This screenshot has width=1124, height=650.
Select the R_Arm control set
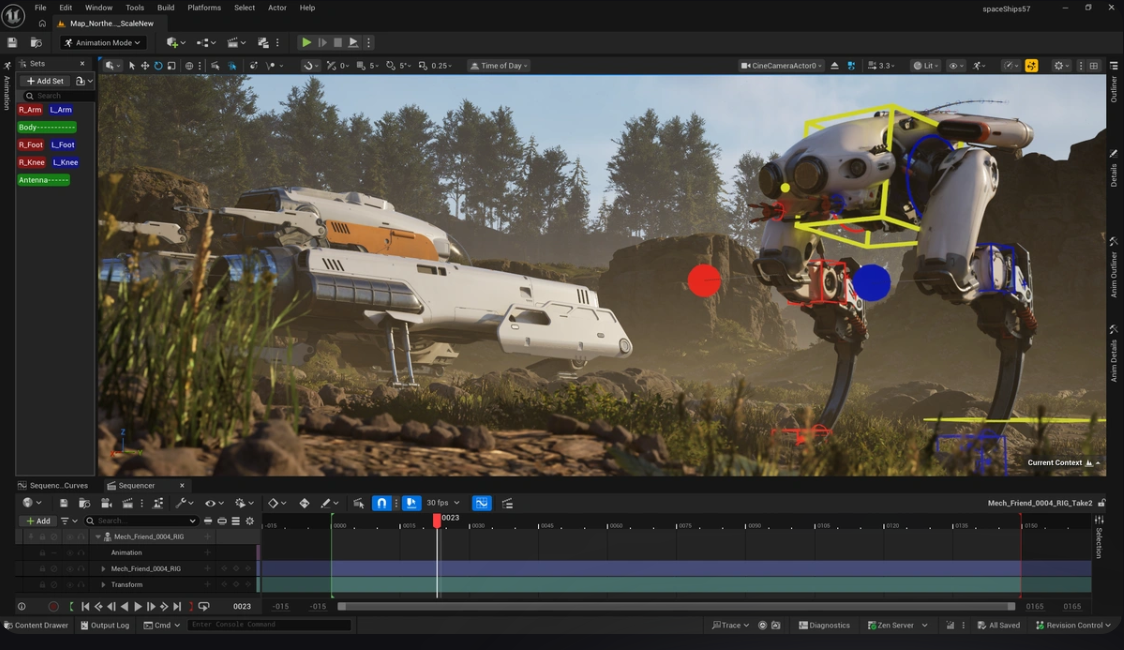(30, 110)
